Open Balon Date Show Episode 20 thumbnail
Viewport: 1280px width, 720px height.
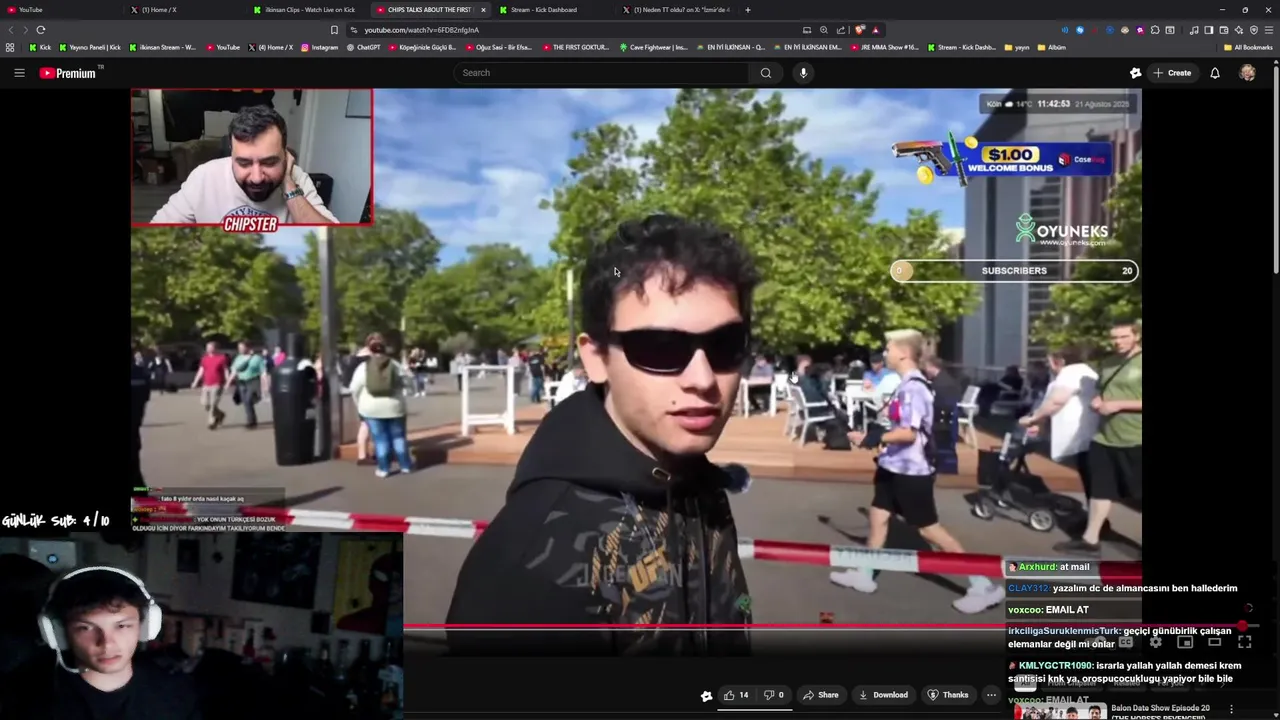(1060, 712)
